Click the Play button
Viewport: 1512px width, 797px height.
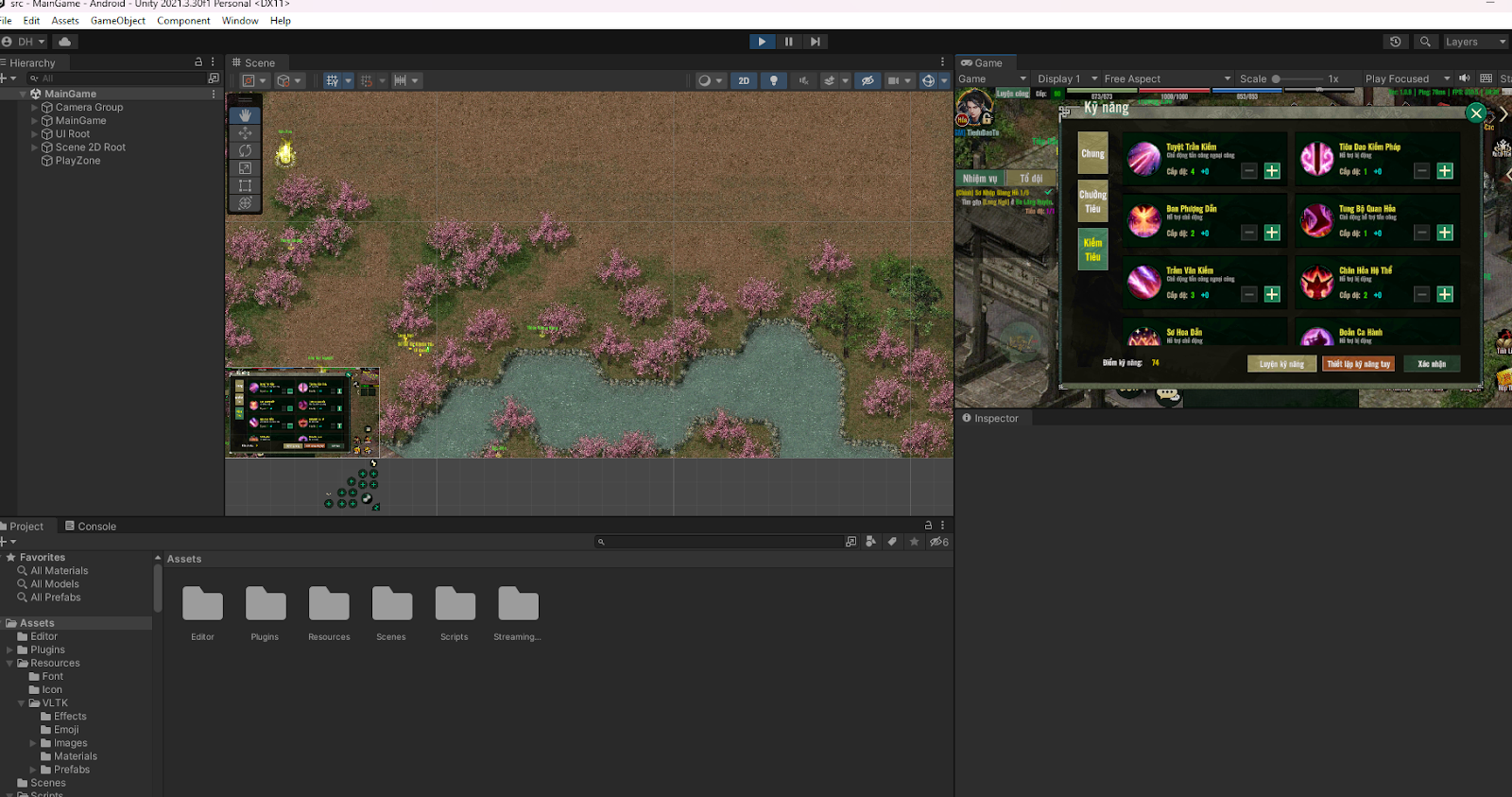(x=762, y=42)
